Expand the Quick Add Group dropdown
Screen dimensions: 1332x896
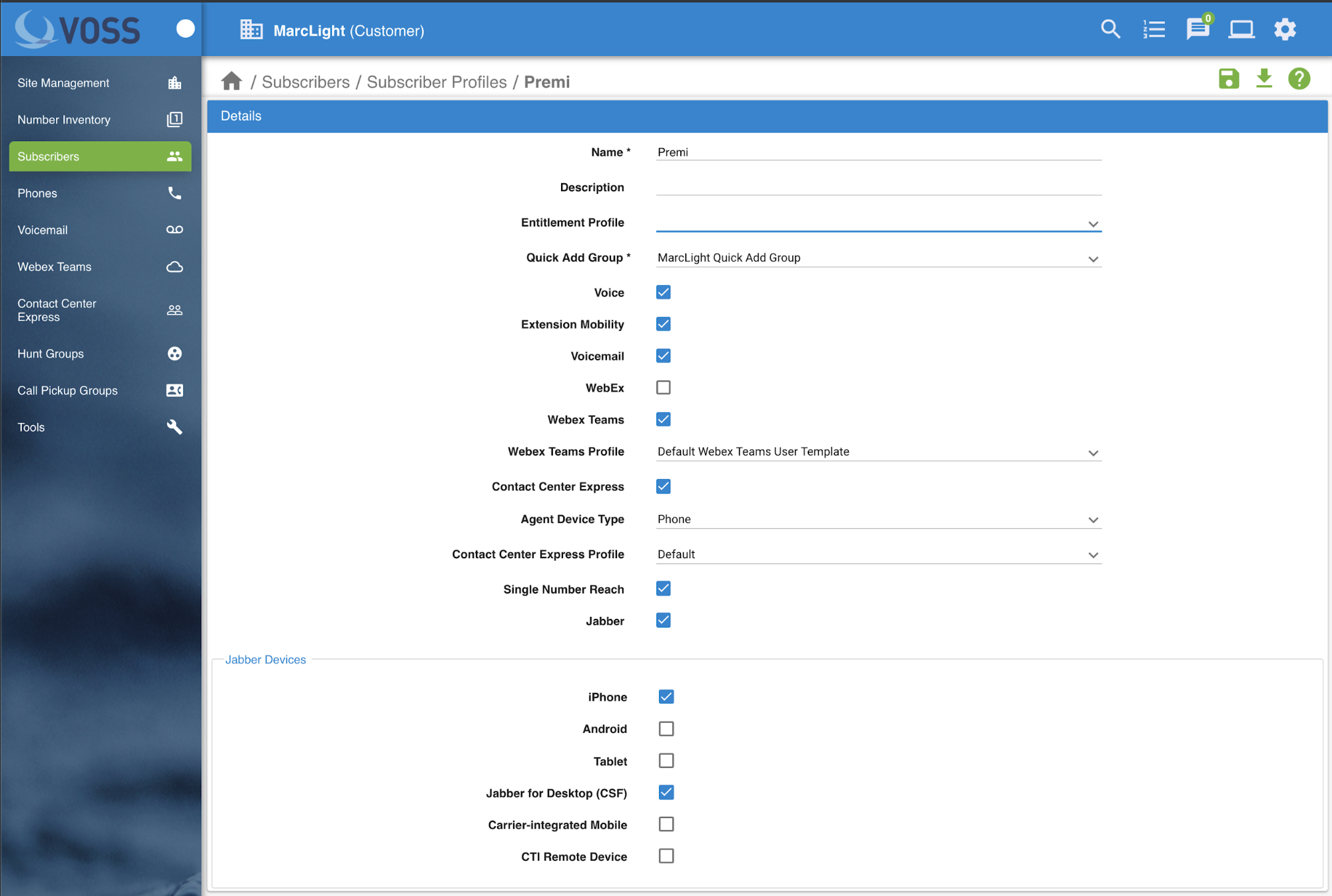tap(878, 258)
